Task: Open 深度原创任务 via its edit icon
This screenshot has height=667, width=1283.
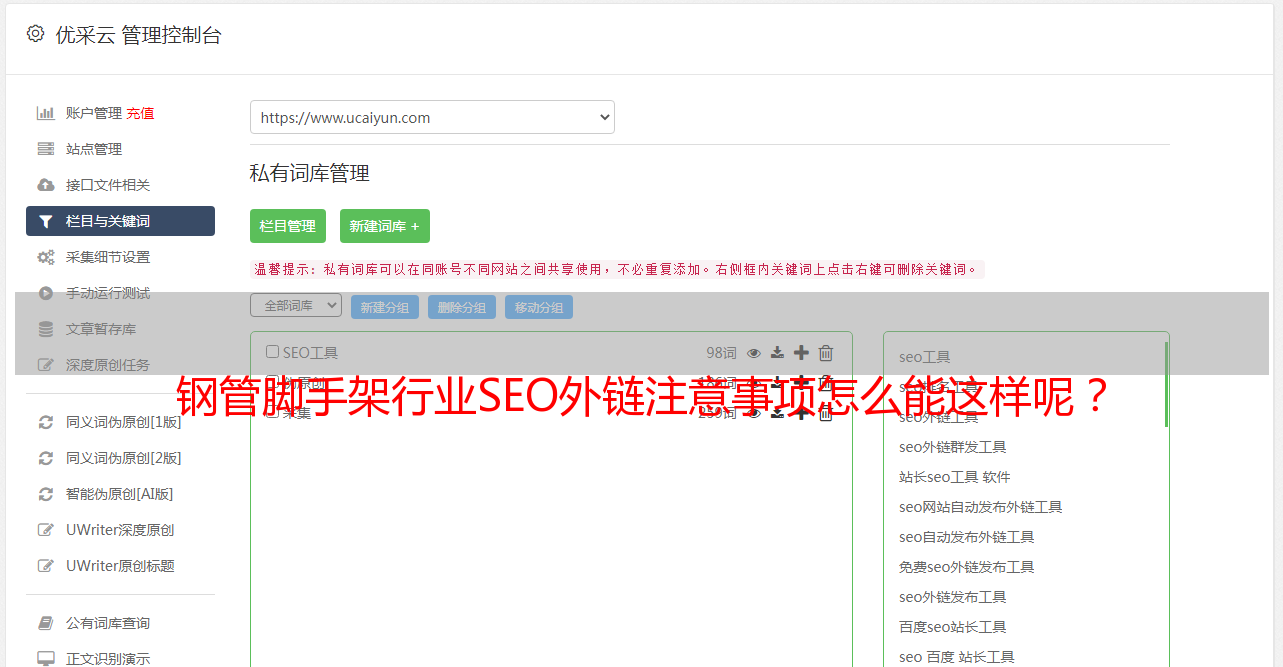Action: tap(46, 365)
